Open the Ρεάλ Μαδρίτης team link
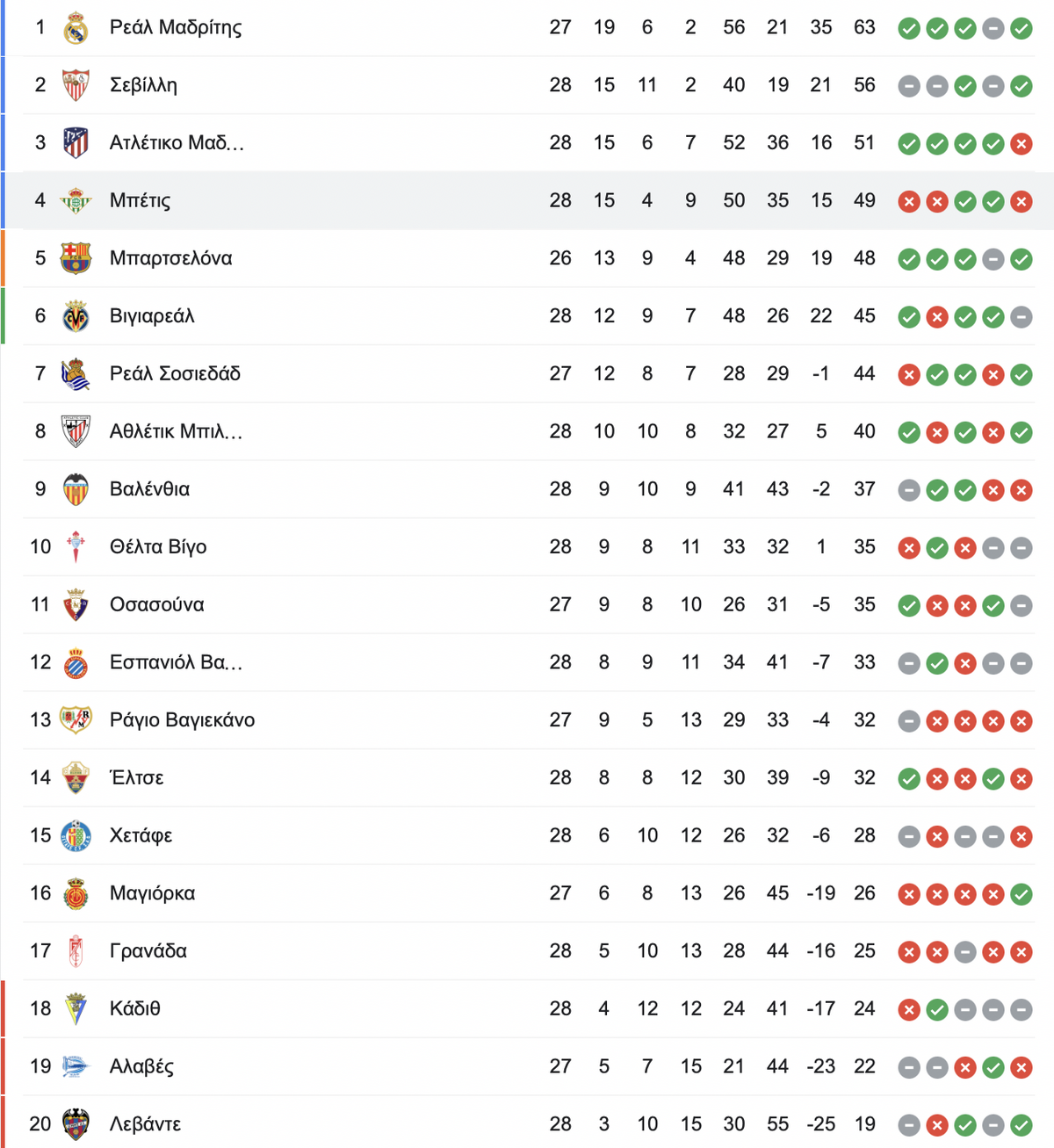The image size is (1054, 1148). click(176, 28)
